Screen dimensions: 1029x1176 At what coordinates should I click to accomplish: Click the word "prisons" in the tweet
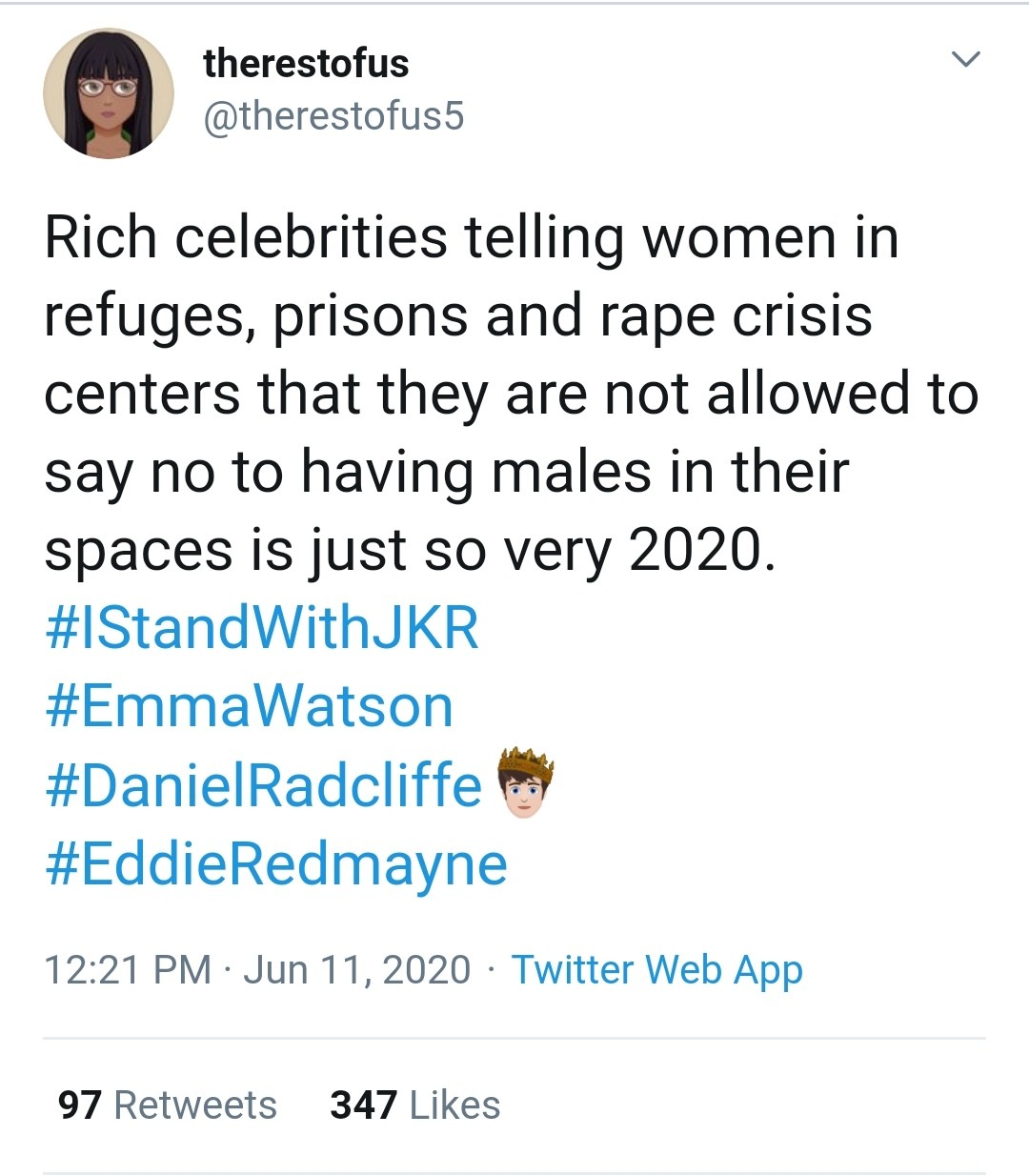pyautogui.click(x=371, y=315)
